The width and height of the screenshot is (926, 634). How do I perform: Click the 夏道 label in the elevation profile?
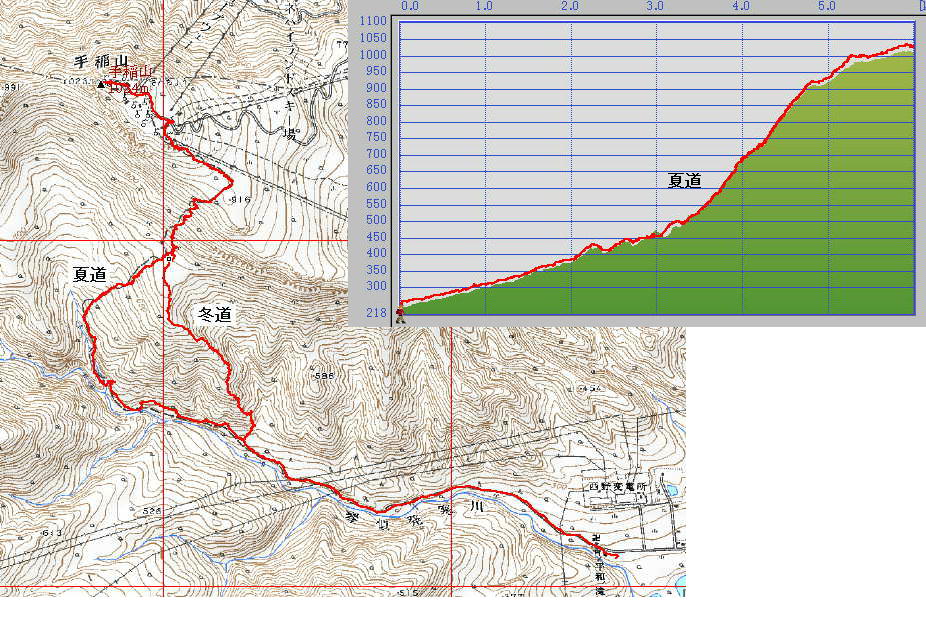tap(685, 180)
